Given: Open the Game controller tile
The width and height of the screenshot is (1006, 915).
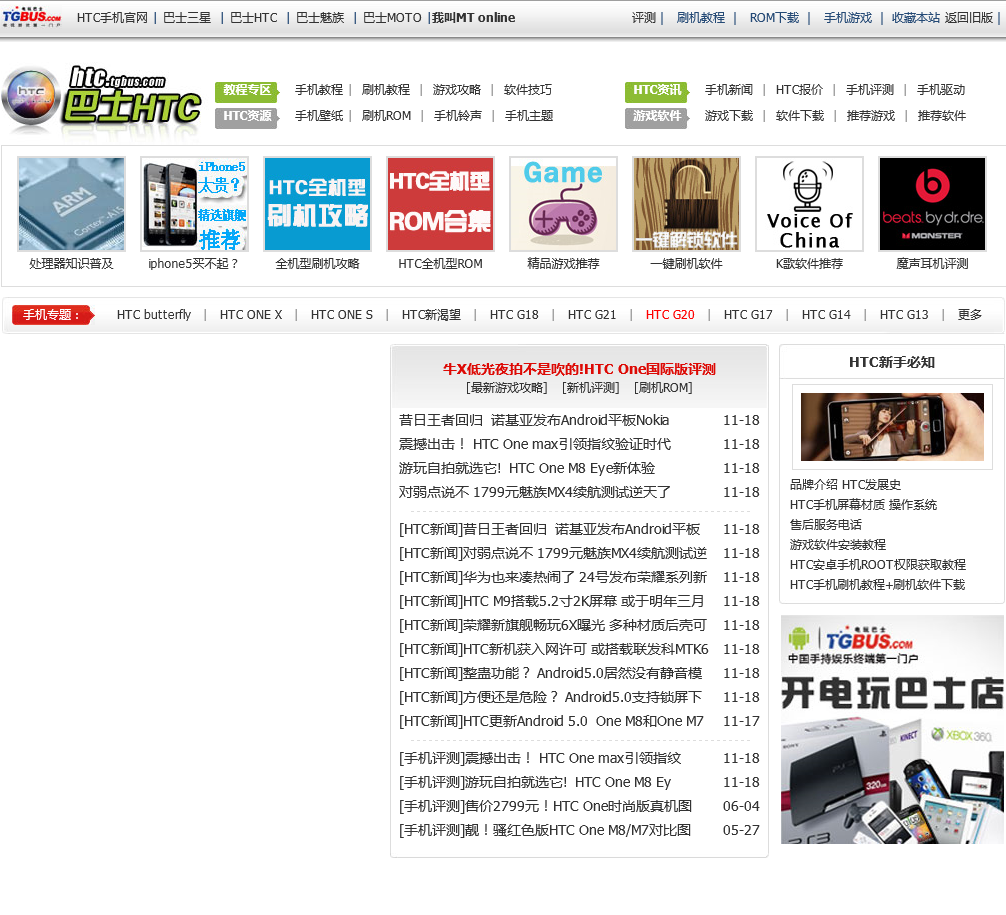Looking at the screenshot, I should (x=563, y=204).
